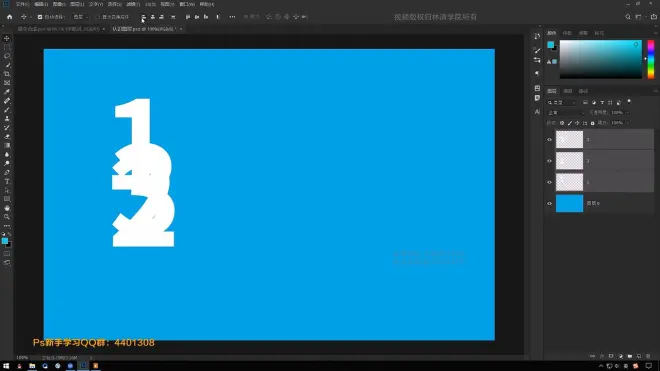Switch to the 色板 (Swatches) tab
660x371 pixels.
click(x=567, y=33)
